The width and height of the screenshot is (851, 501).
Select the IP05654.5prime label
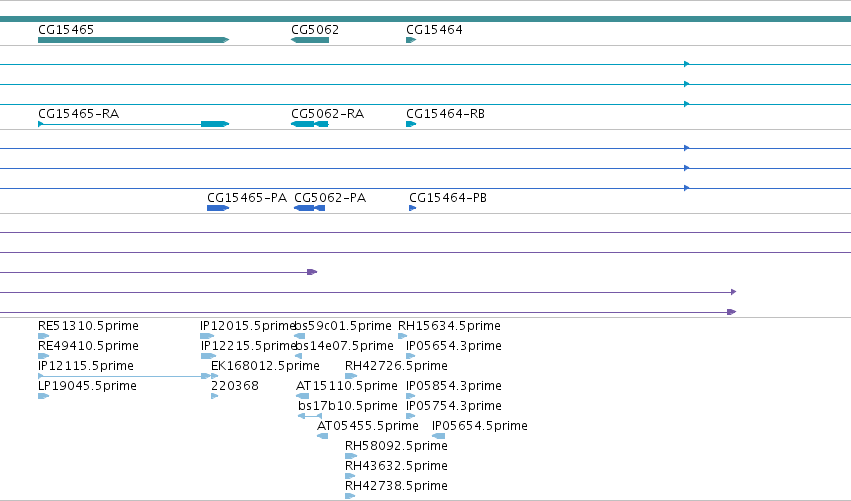[x=480, y=426]
